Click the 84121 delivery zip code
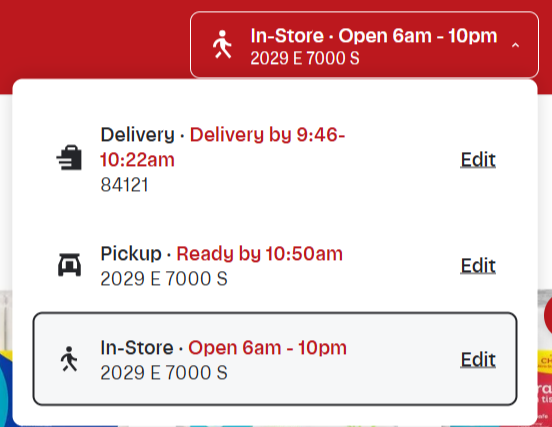Image resolution: width=552 pixels, height=427 pixels. point(124,185)
